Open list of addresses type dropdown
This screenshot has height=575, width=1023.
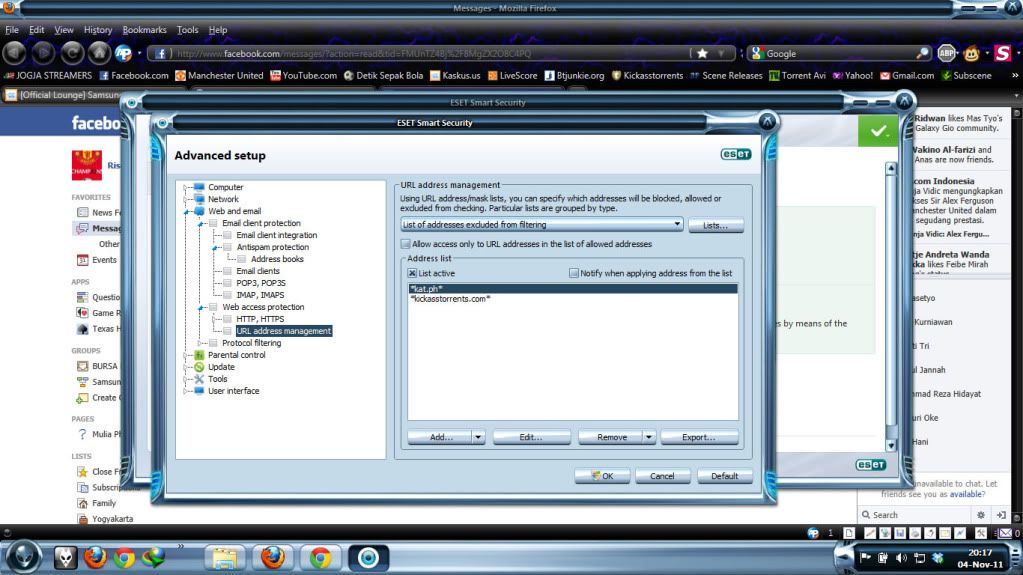(x=677, y=225)
